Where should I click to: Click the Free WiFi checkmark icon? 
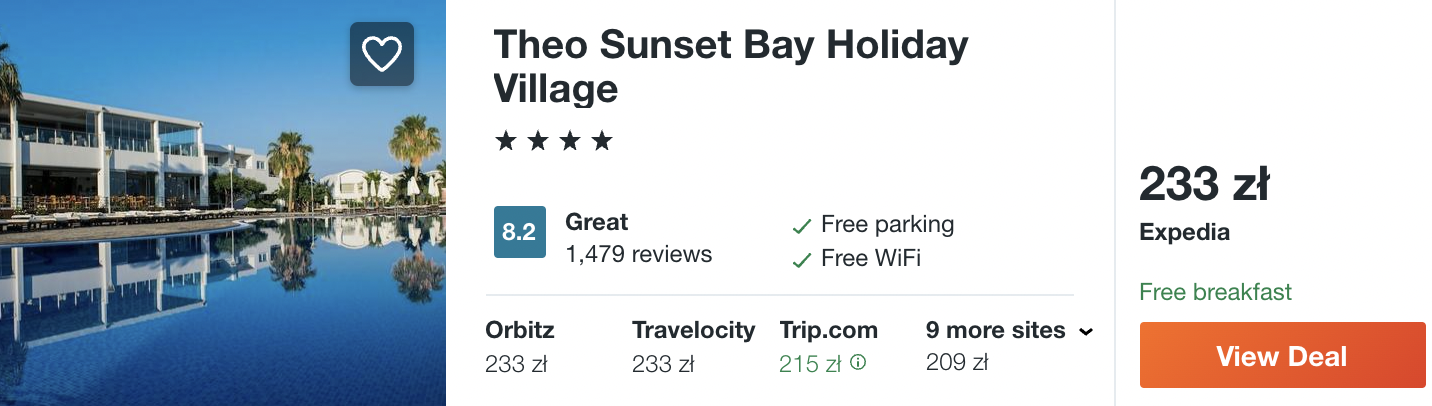pos(801,260)
